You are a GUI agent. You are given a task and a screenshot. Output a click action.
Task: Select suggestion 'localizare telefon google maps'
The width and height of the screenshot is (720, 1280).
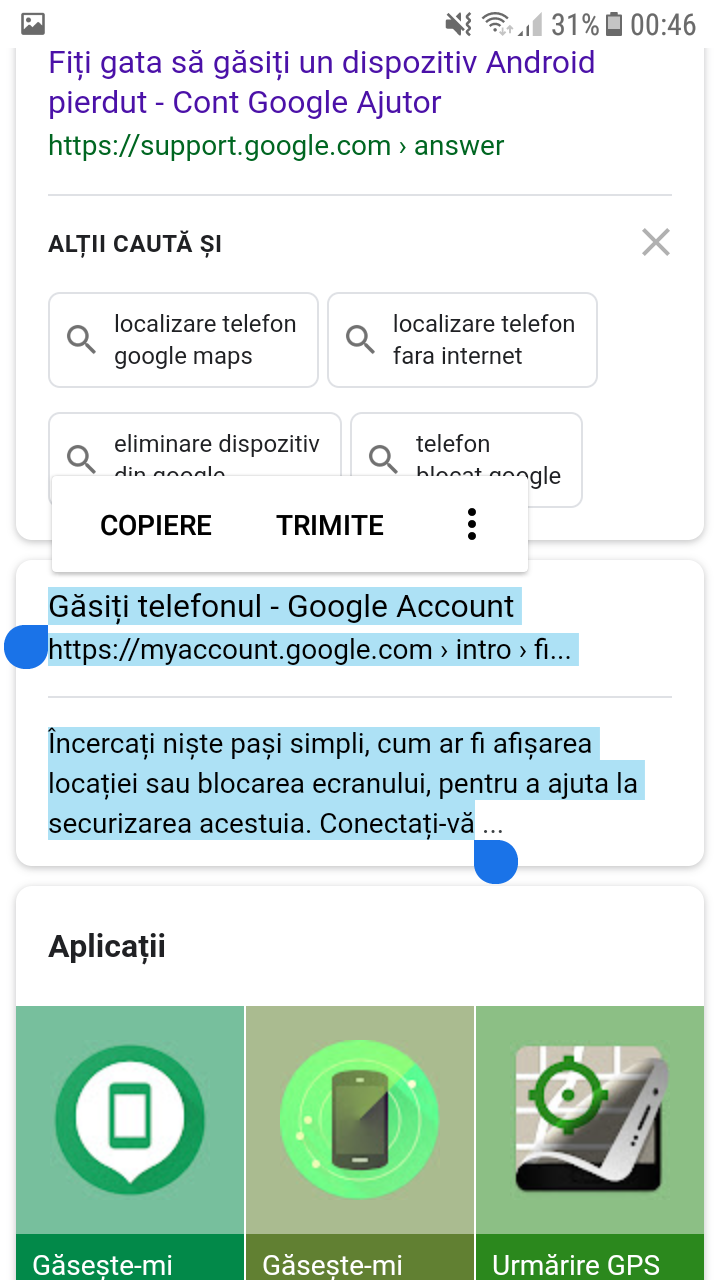click(x=183, y=340)
